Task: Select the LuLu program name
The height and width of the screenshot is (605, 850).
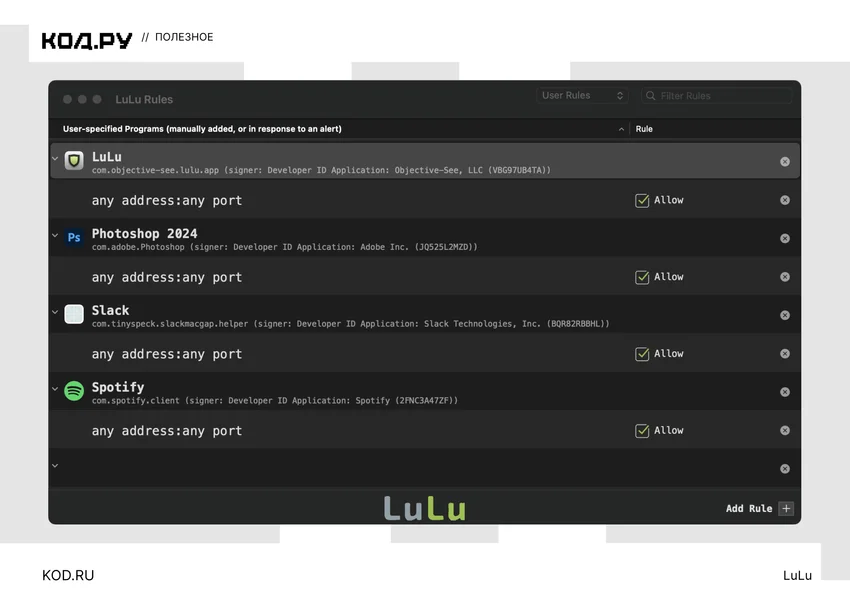Action: click(x=106, y=157)
